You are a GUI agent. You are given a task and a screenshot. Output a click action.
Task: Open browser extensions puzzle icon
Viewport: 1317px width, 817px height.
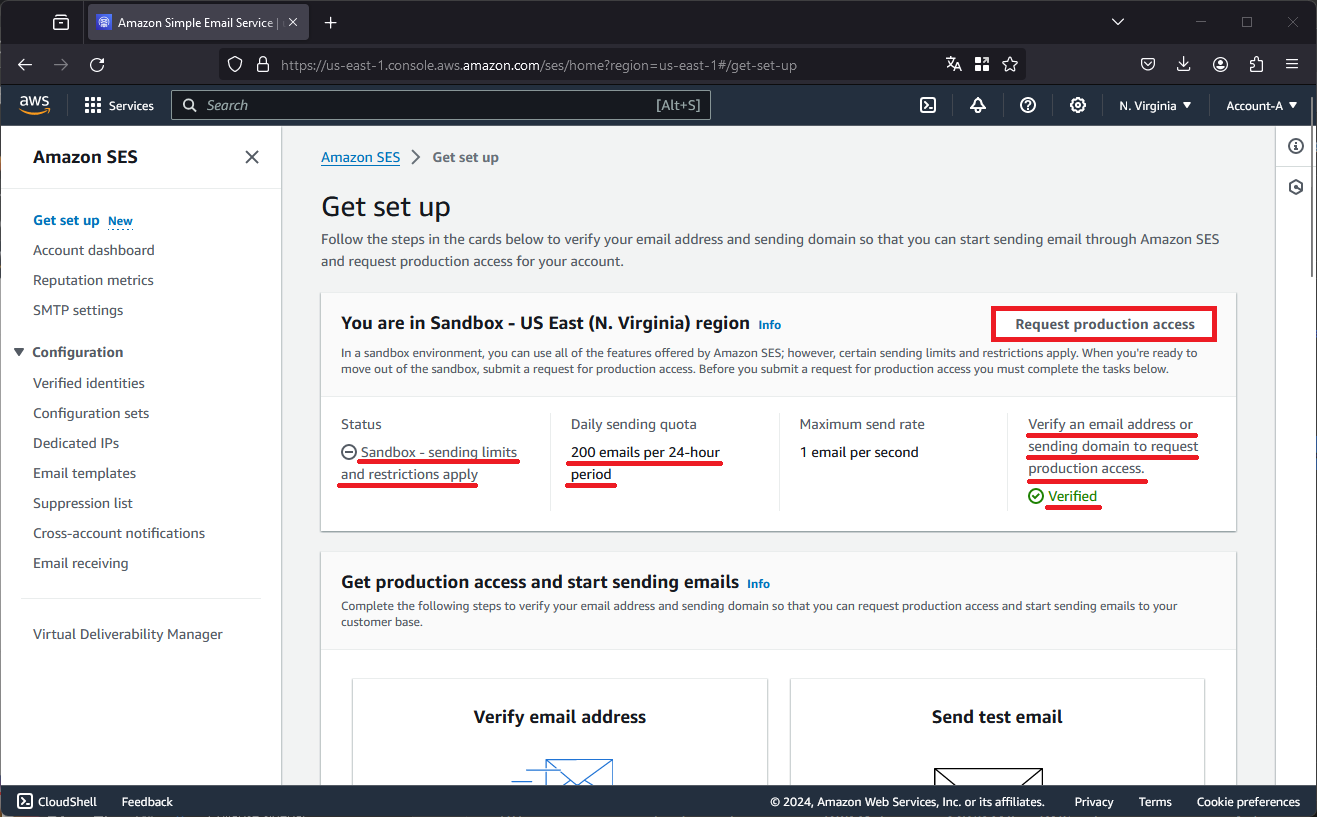[x=1257, y=64]
